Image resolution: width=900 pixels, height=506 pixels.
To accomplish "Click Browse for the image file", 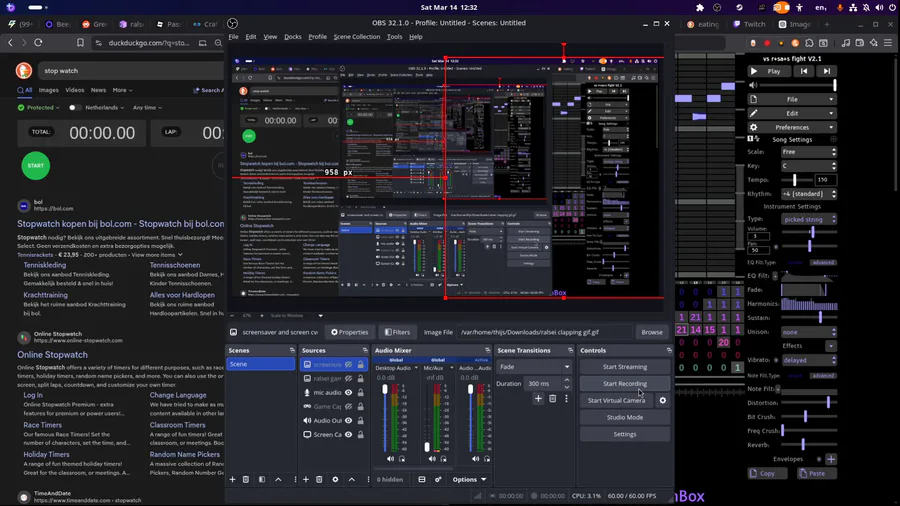I will [651, 332].
